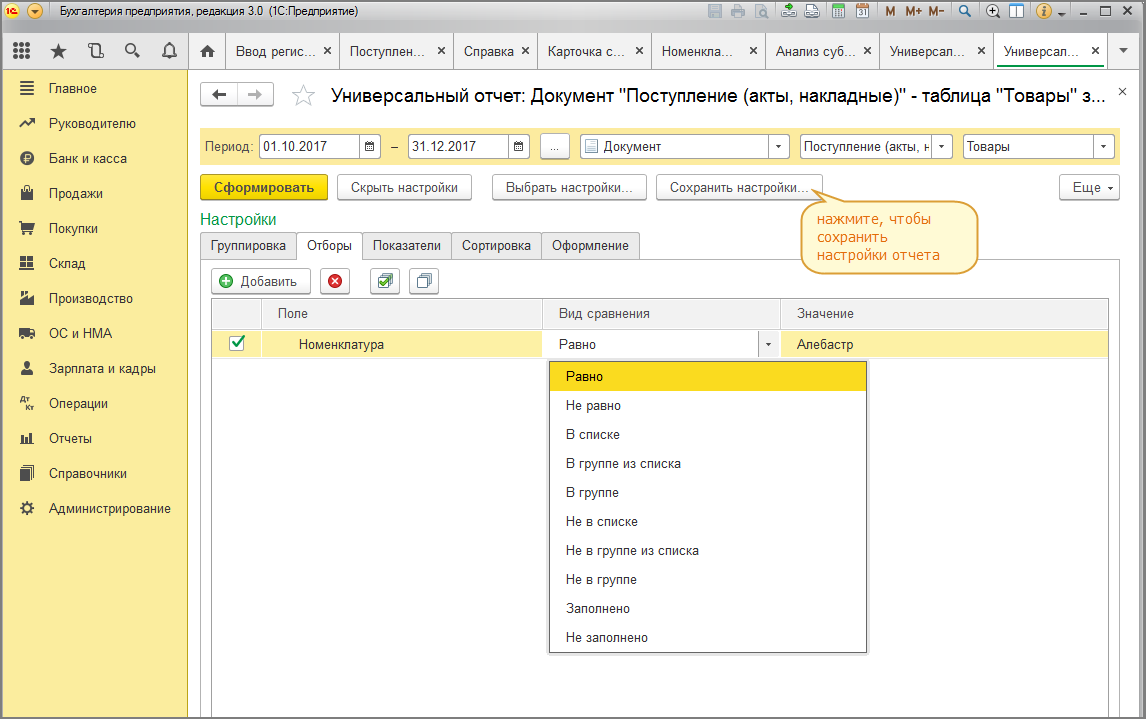Uncheck the Номенклатура filter checkbox
This screenshot has height=719, width=1146.
click(237, 343)
